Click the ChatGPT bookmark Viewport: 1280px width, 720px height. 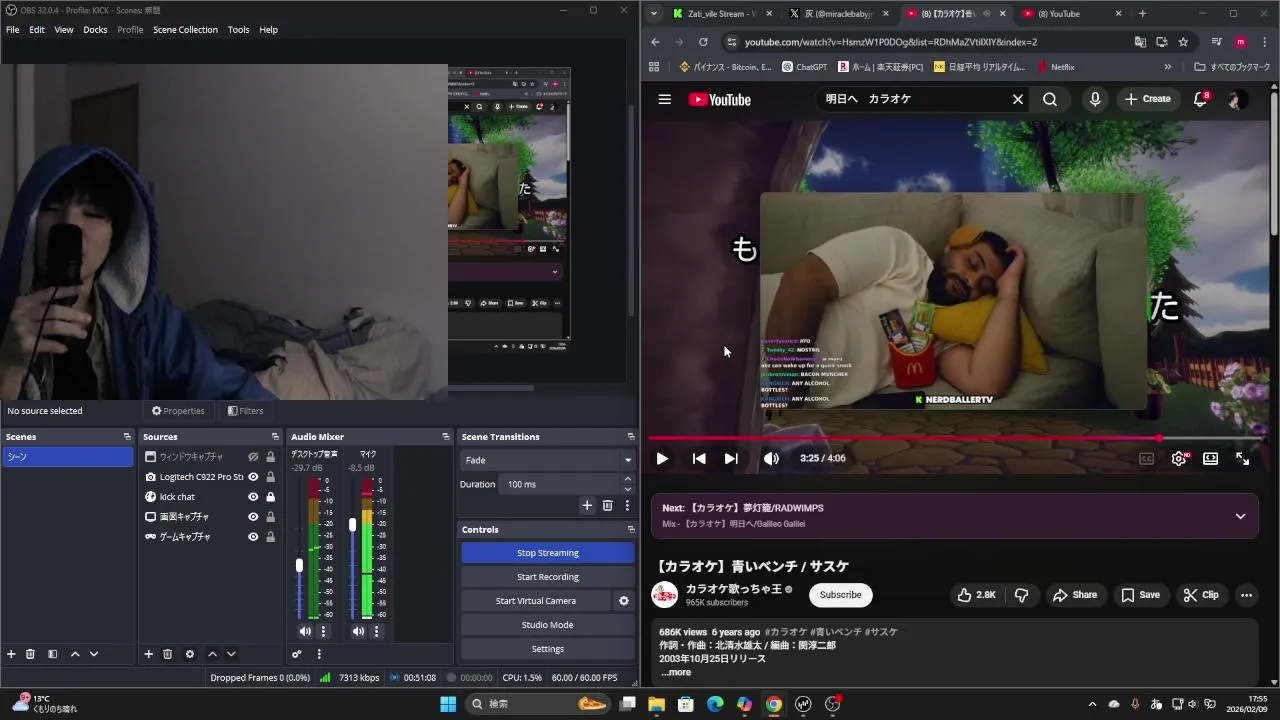pos(803,67)
